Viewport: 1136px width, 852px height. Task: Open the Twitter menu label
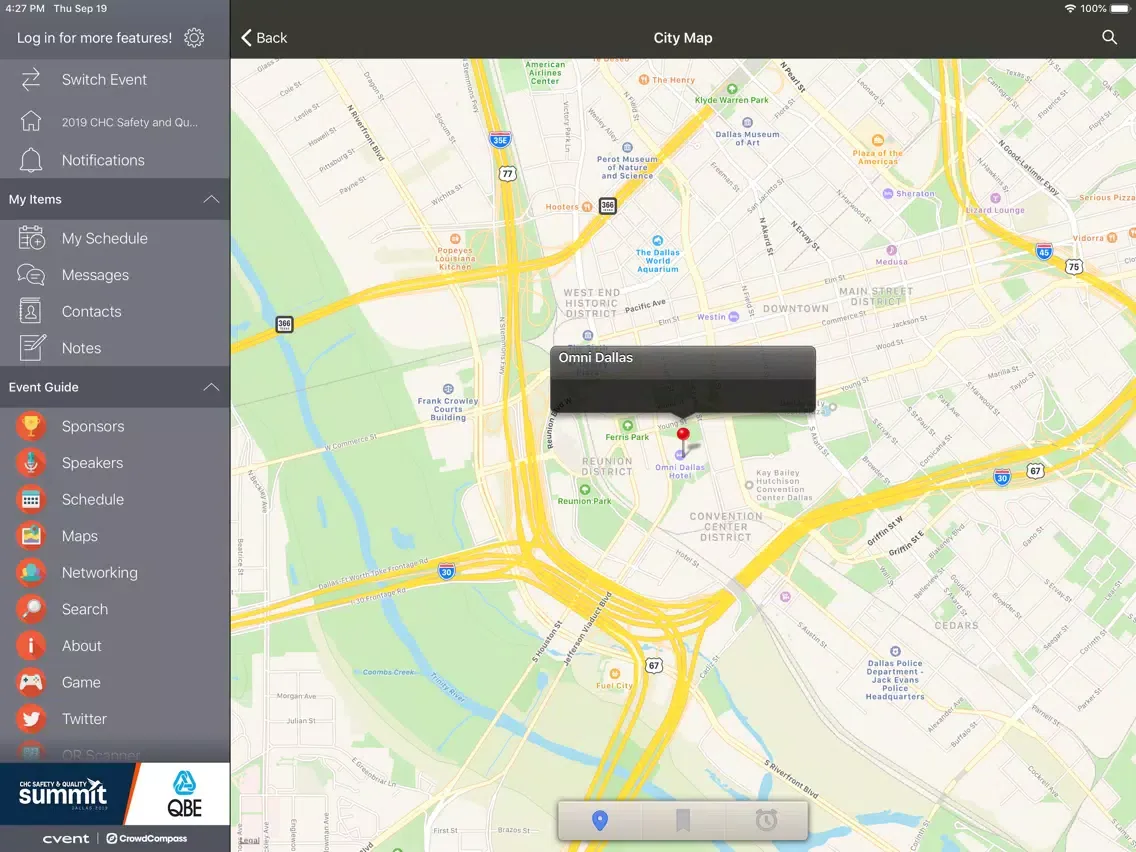(84, 719)
